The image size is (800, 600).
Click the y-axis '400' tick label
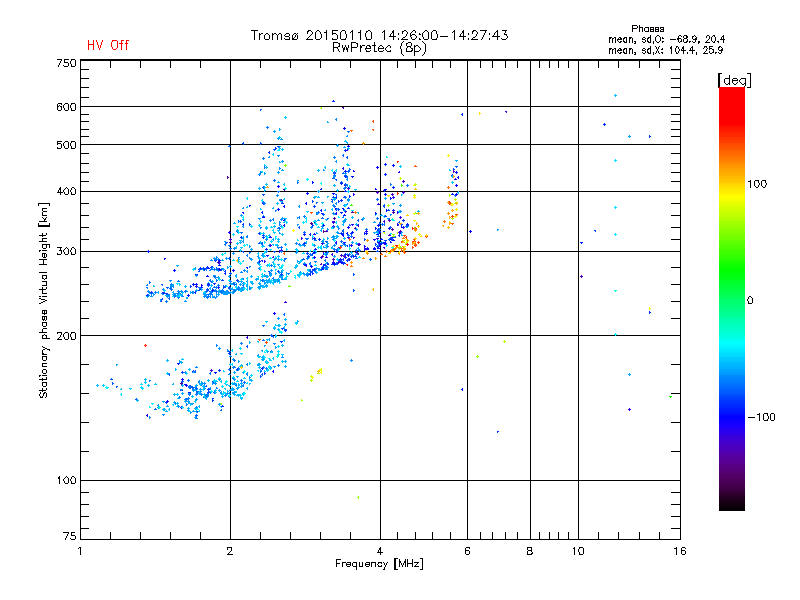tap(66, 191)
